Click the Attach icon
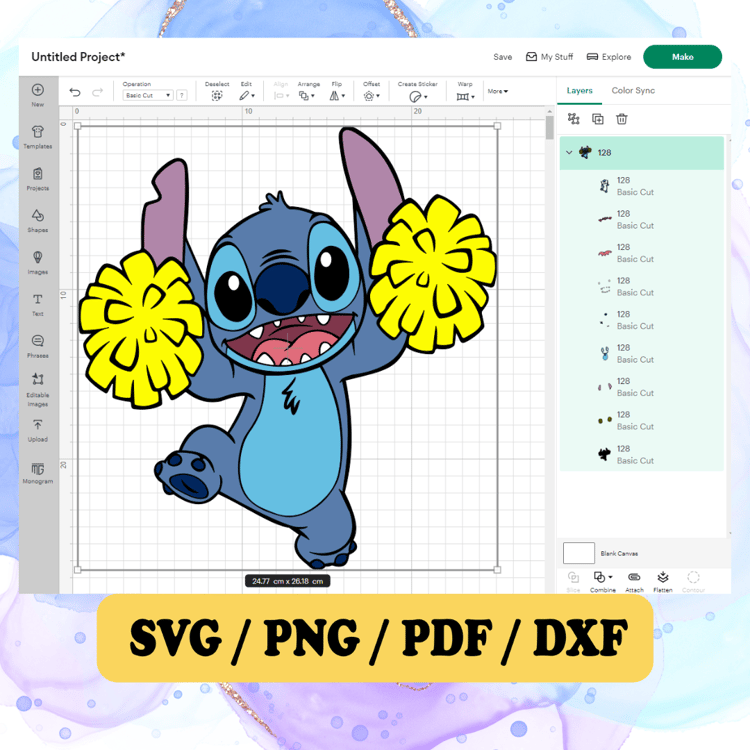The height and width of the screenshot is (750, 750). pyautogui.click(x=634, y=577)
